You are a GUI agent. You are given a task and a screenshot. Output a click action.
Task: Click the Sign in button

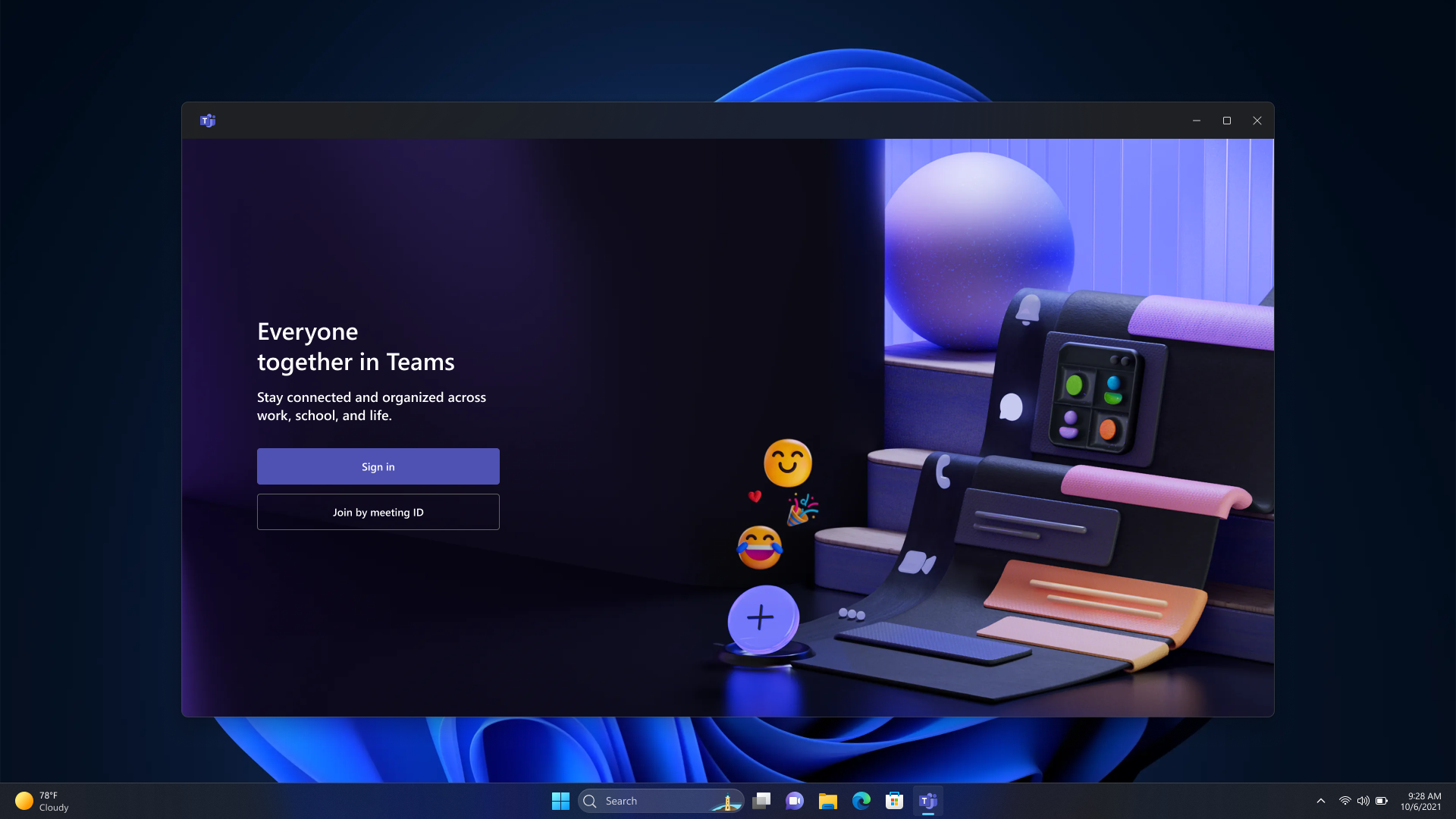click(378, 466)
